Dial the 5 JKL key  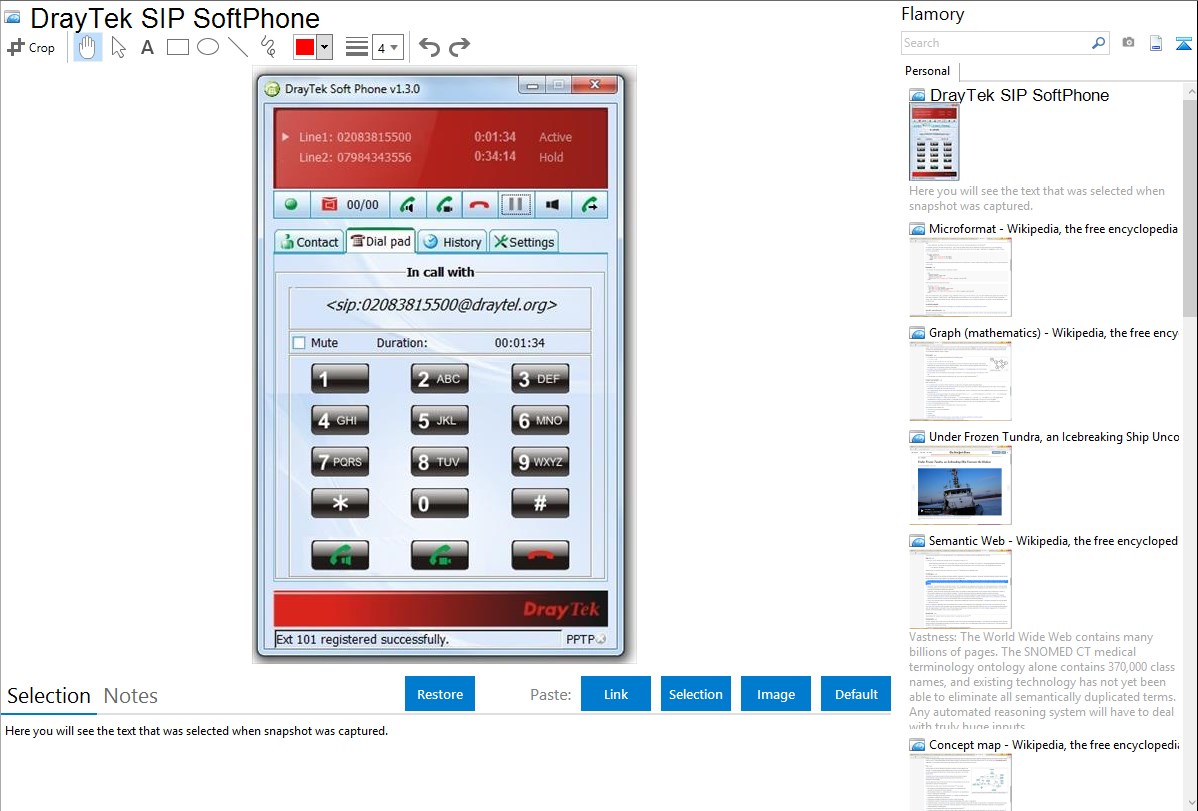[439, 420]
